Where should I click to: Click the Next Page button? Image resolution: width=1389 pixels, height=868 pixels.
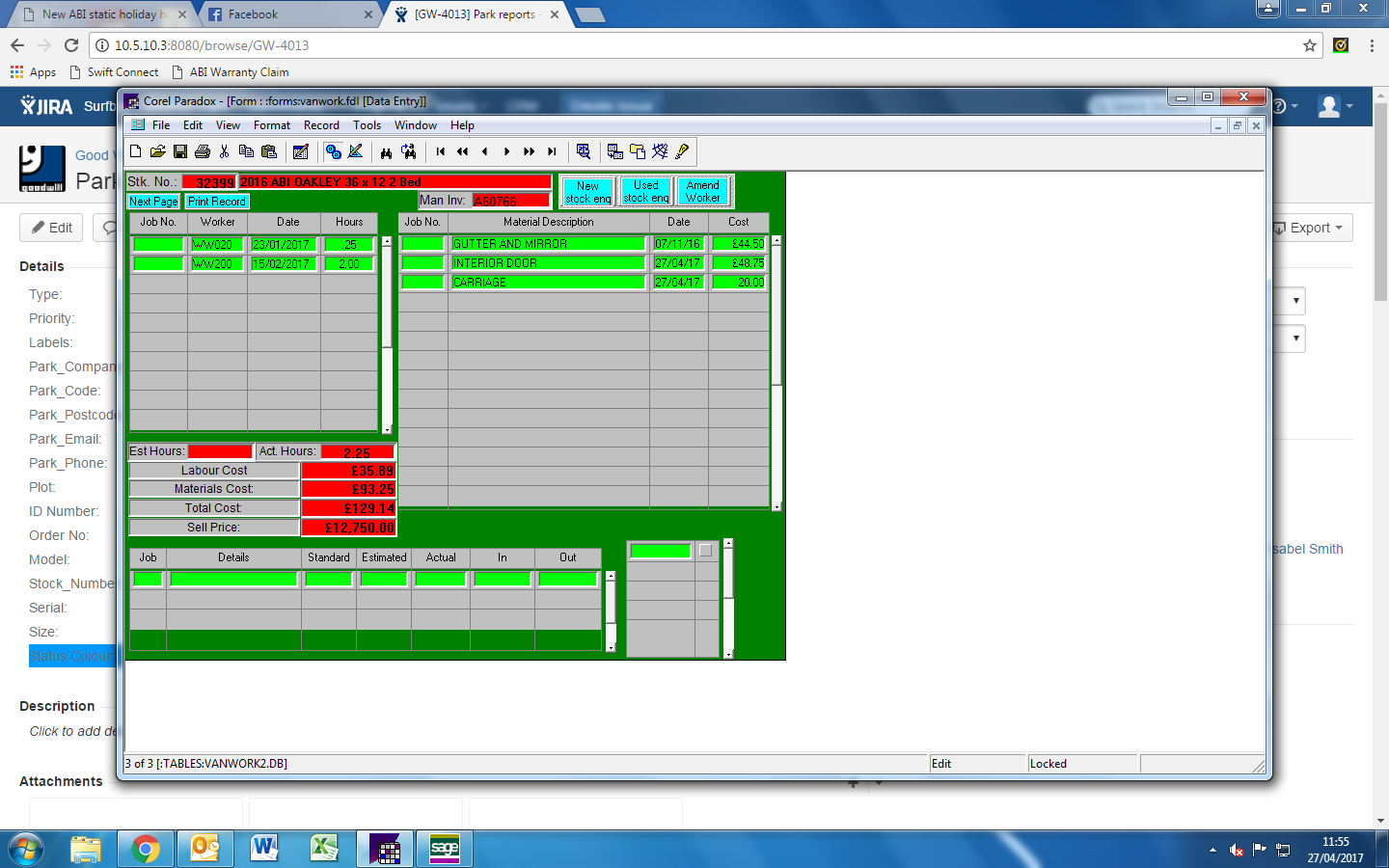tap(153, 202)
